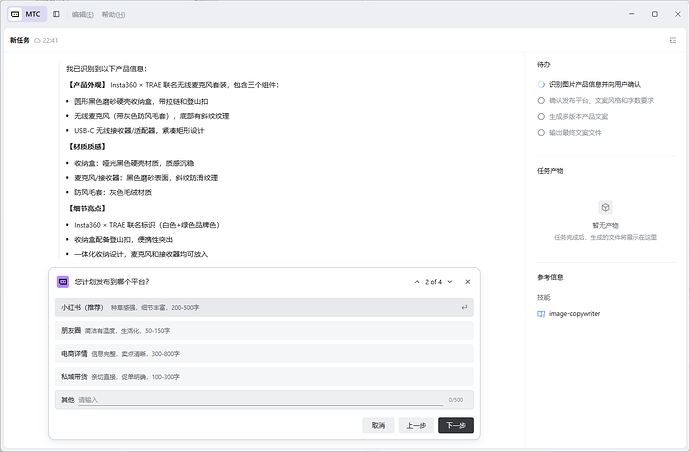The width and height of the screenshot is (690, 452).
Task: Select the 输出最终文案文件 todo circle
Action: click(541, 132)
